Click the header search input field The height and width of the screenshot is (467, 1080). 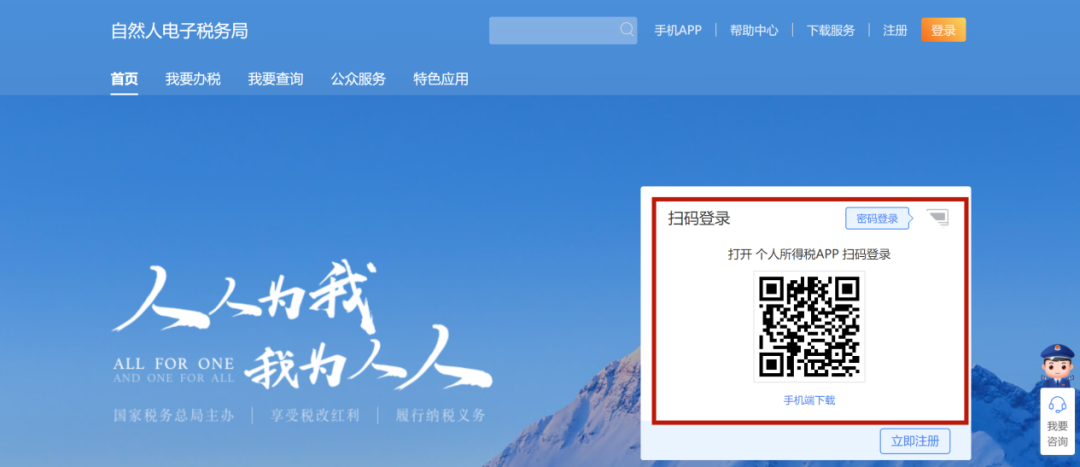tap(563, 30)
